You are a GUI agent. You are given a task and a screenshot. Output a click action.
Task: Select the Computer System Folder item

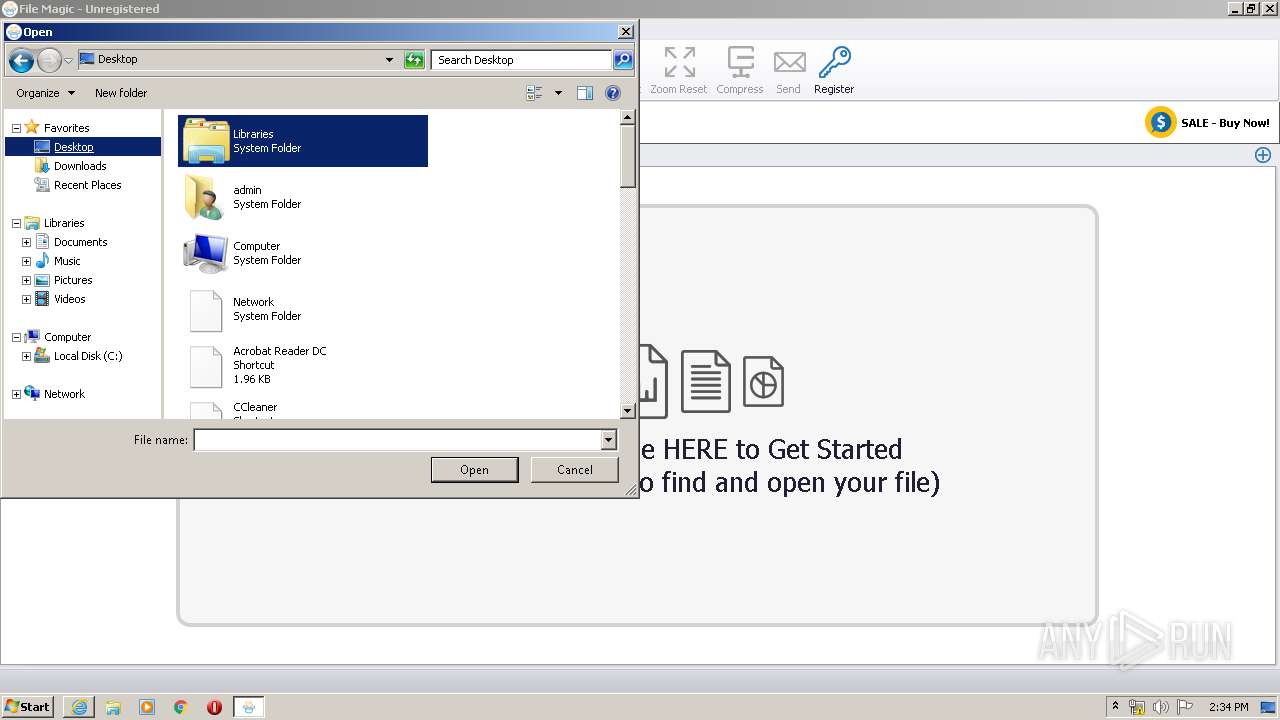(303, 253)
